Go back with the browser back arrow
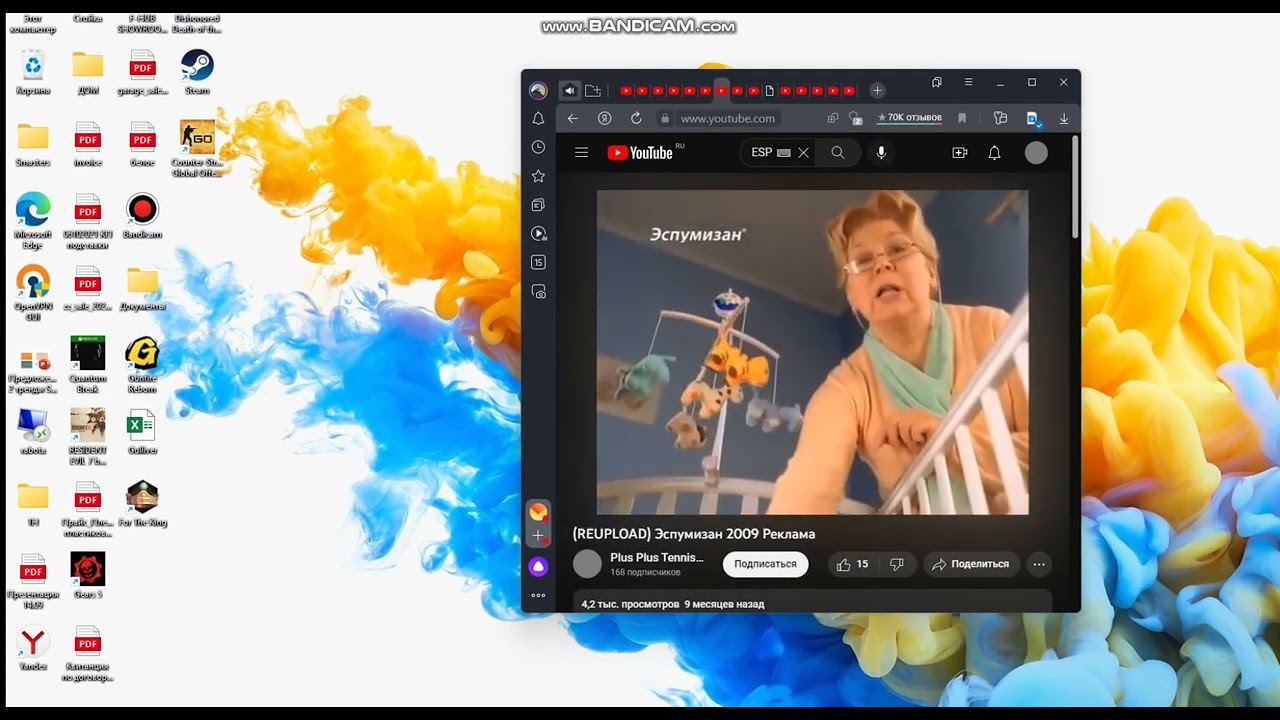Screen dimensions: 1280x720 click(573, 118)
